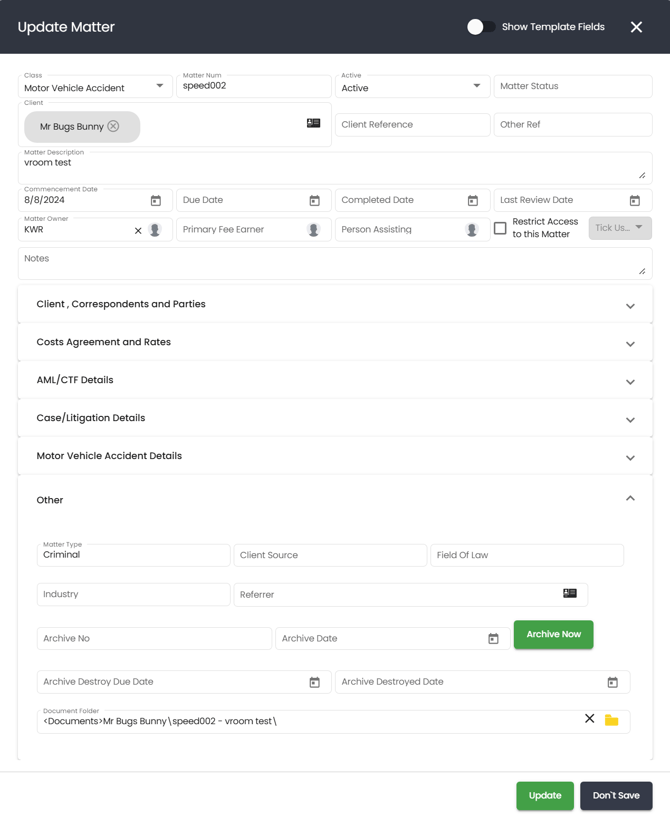Toggle Show Template Fields switch
This screenshot has height=818, width=670.
click(x=481, y=27)
